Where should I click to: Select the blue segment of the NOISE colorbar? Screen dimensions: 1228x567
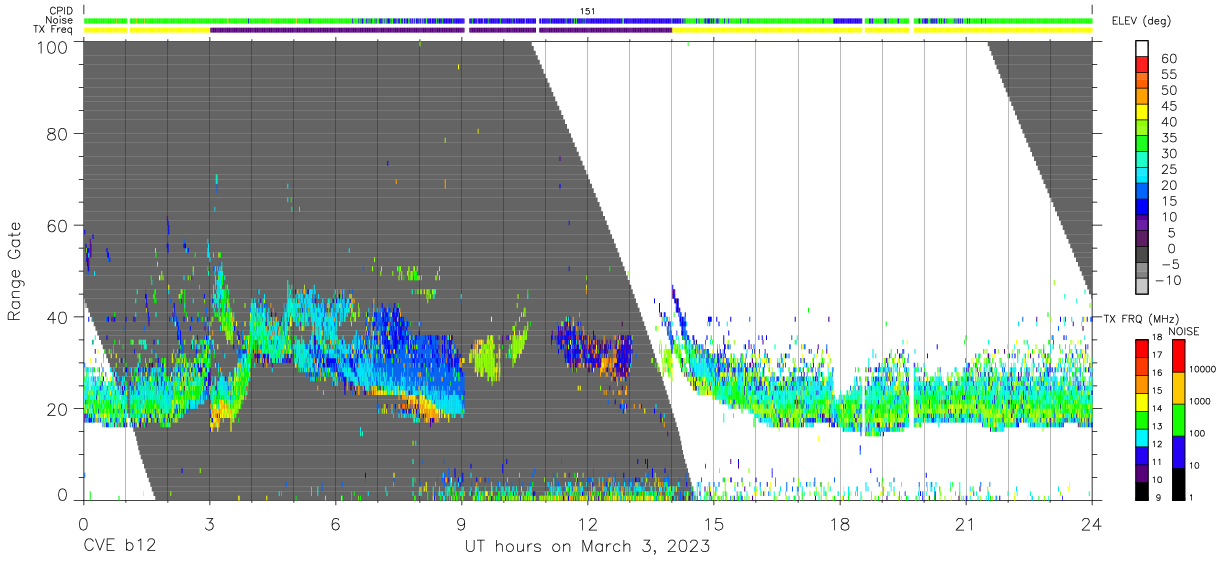click(1178, 452)
